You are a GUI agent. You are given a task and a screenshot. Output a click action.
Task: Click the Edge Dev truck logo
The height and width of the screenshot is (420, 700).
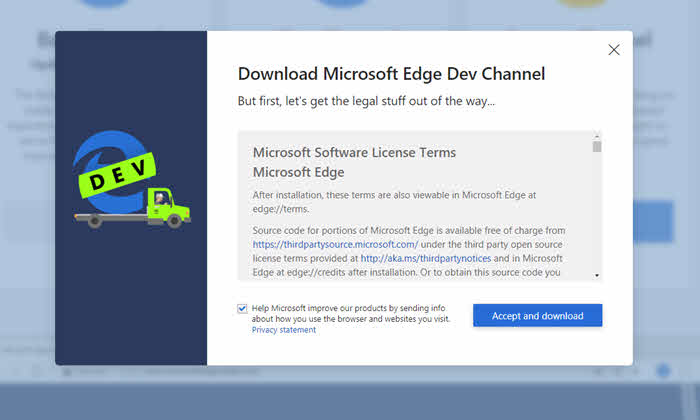[132, 179]
